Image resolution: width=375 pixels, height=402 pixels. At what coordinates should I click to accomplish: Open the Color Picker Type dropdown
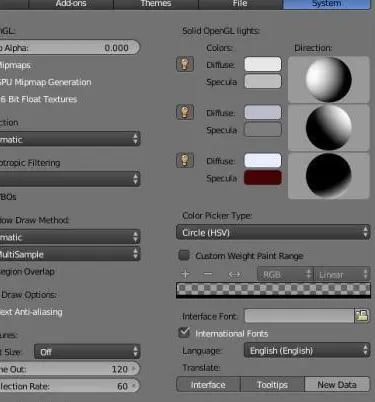tap(273, 232)
